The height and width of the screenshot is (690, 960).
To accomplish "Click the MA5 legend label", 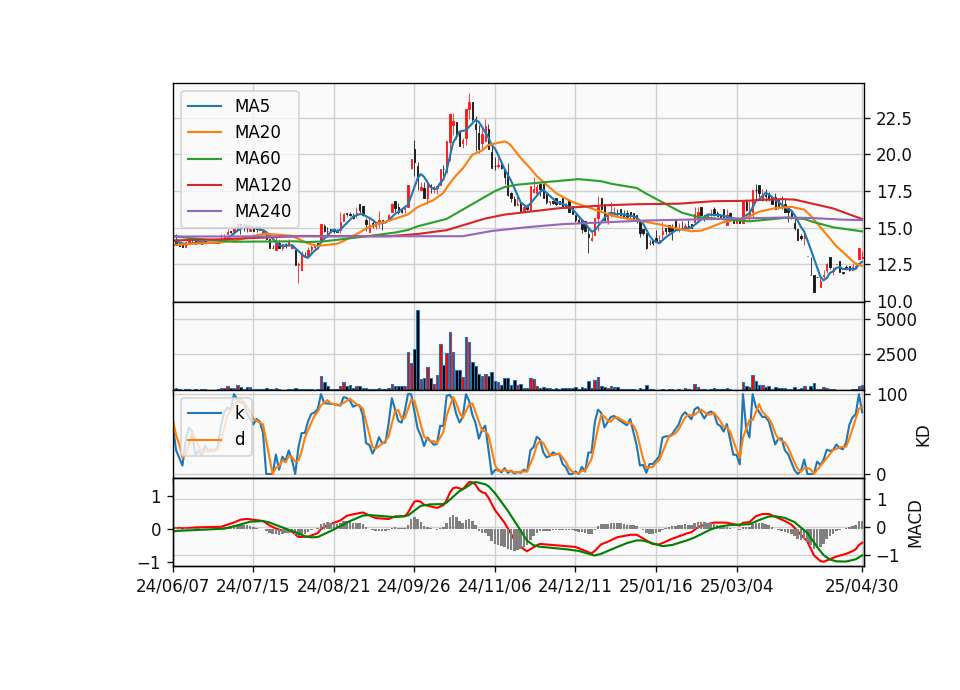I will (252, 106).
